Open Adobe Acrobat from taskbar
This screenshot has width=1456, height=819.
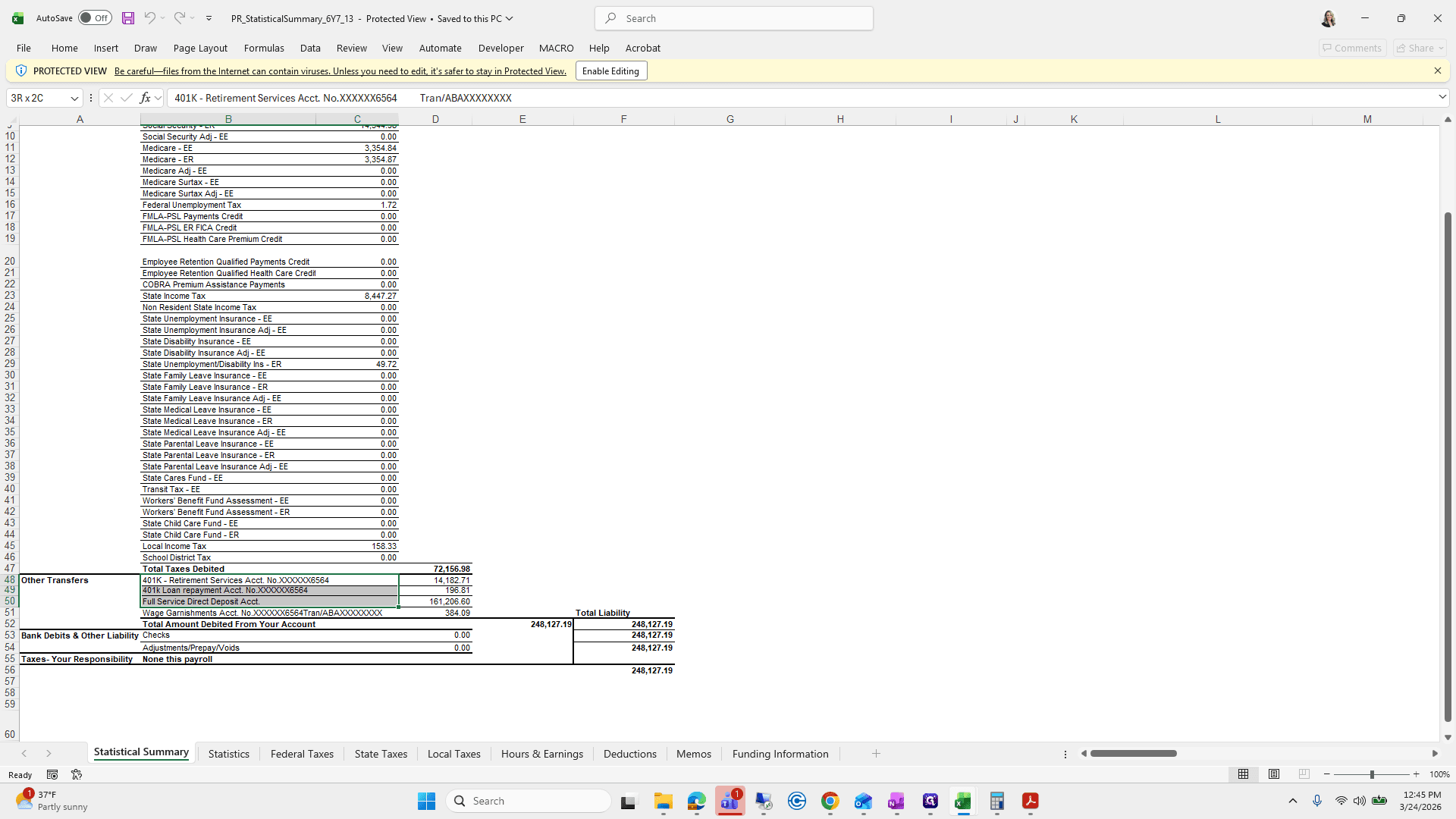(1031, 801)
